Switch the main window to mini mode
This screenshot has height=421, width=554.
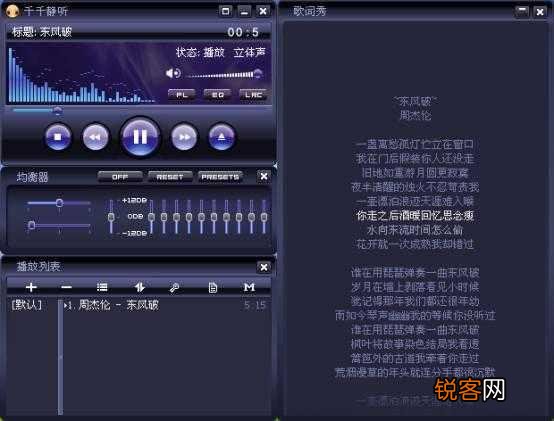225,11
